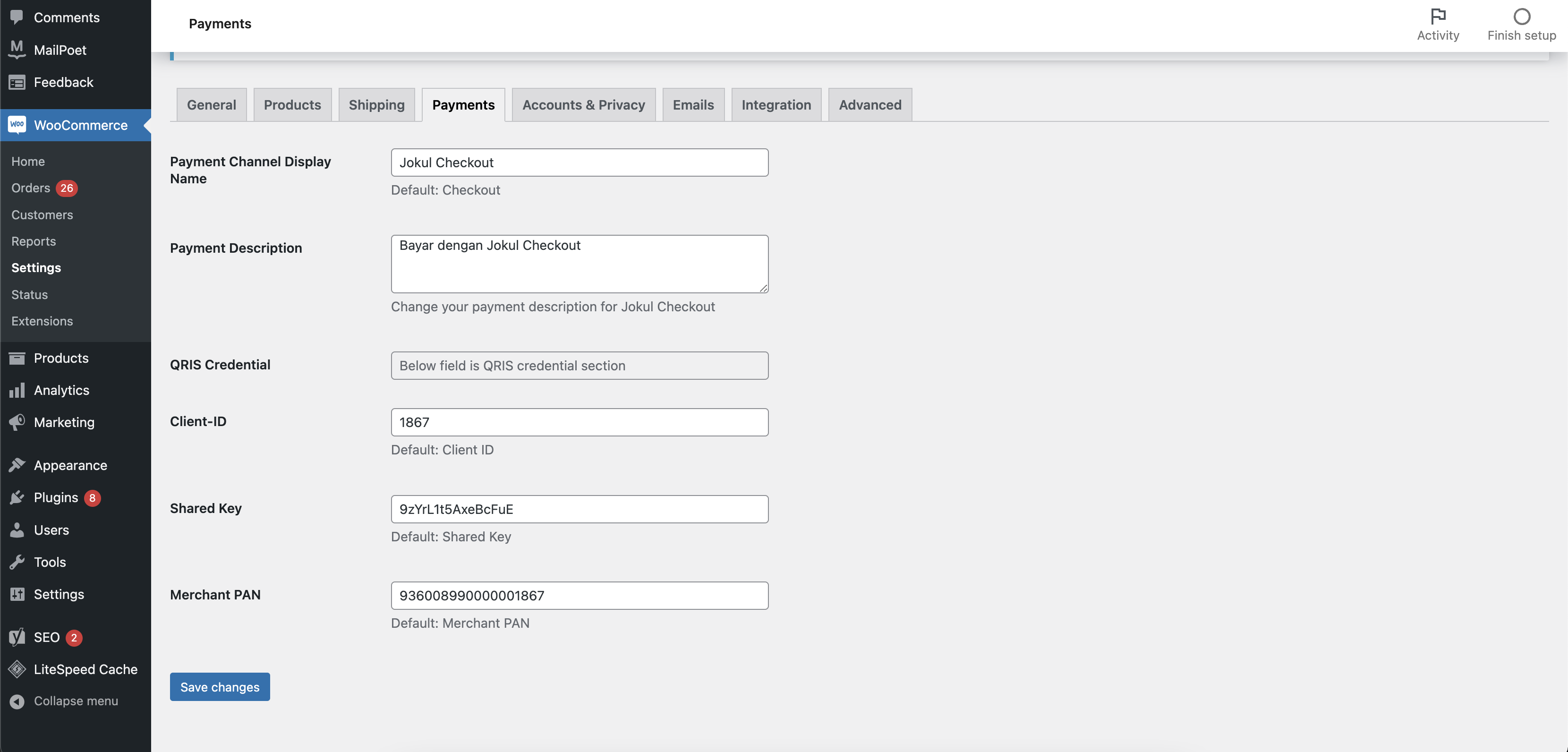Viewport: 1568px width, 752px height.
Task: Click the Comments speech bubble icon
Action: tap(17, 17)
